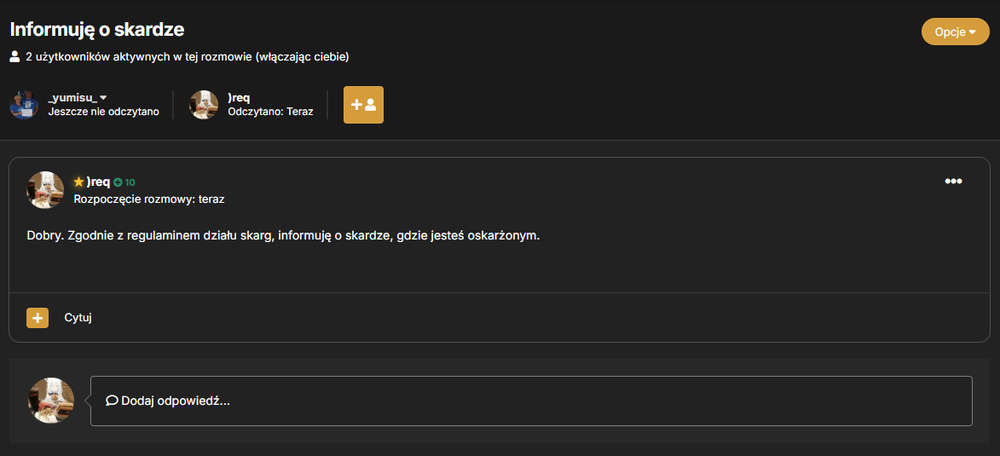Click the speech bubble icon in reply box

(x=112, y=401)
